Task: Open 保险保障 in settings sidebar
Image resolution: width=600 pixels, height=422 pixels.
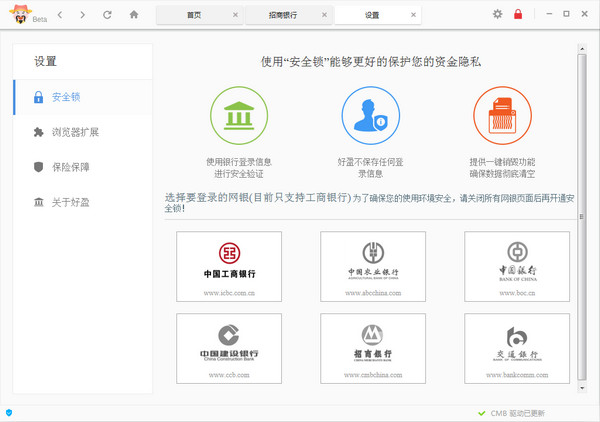Action: [70, 167]
